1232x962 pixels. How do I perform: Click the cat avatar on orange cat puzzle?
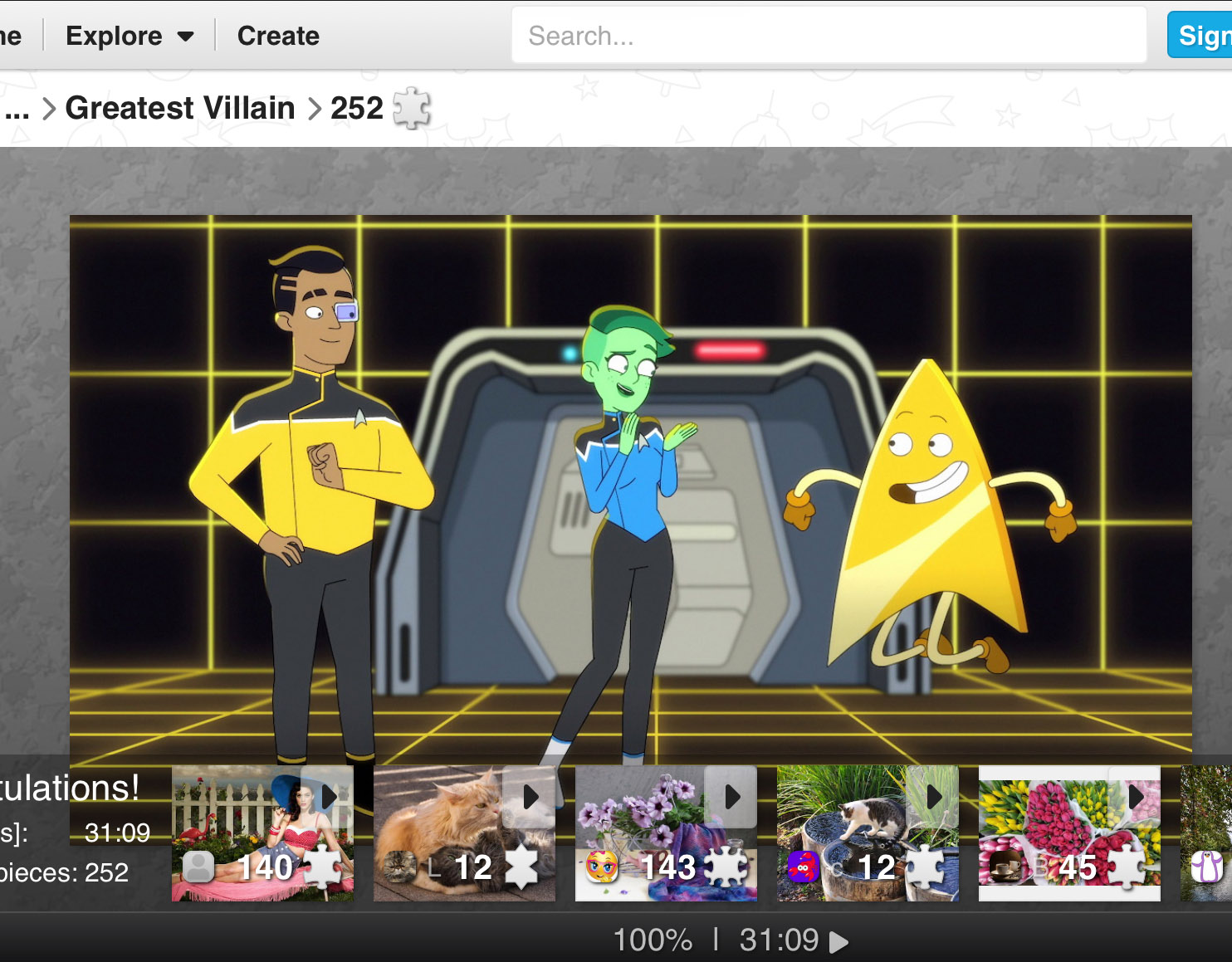398,867
